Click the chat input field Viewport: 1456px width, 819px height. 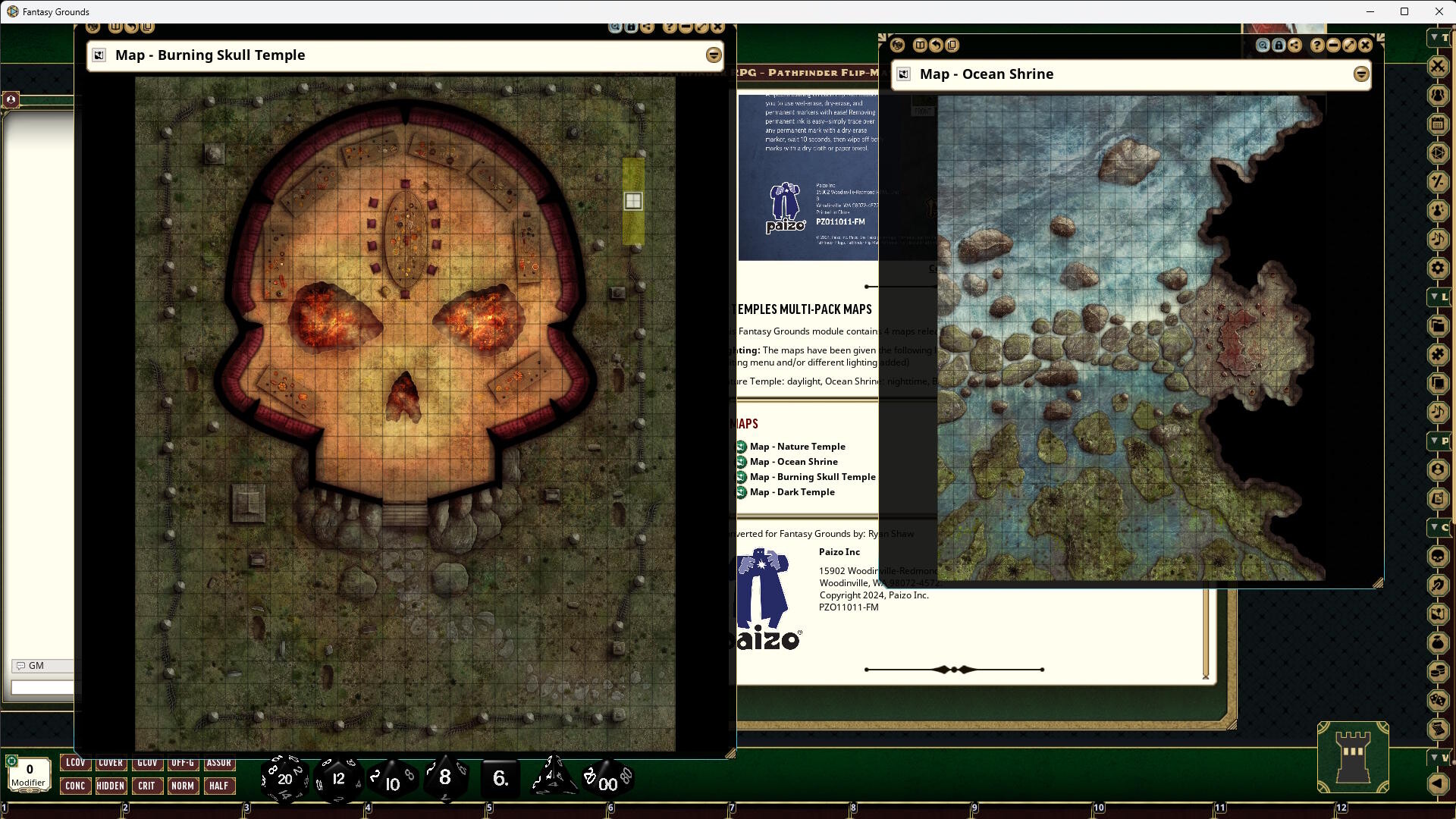tap(43, 687)
